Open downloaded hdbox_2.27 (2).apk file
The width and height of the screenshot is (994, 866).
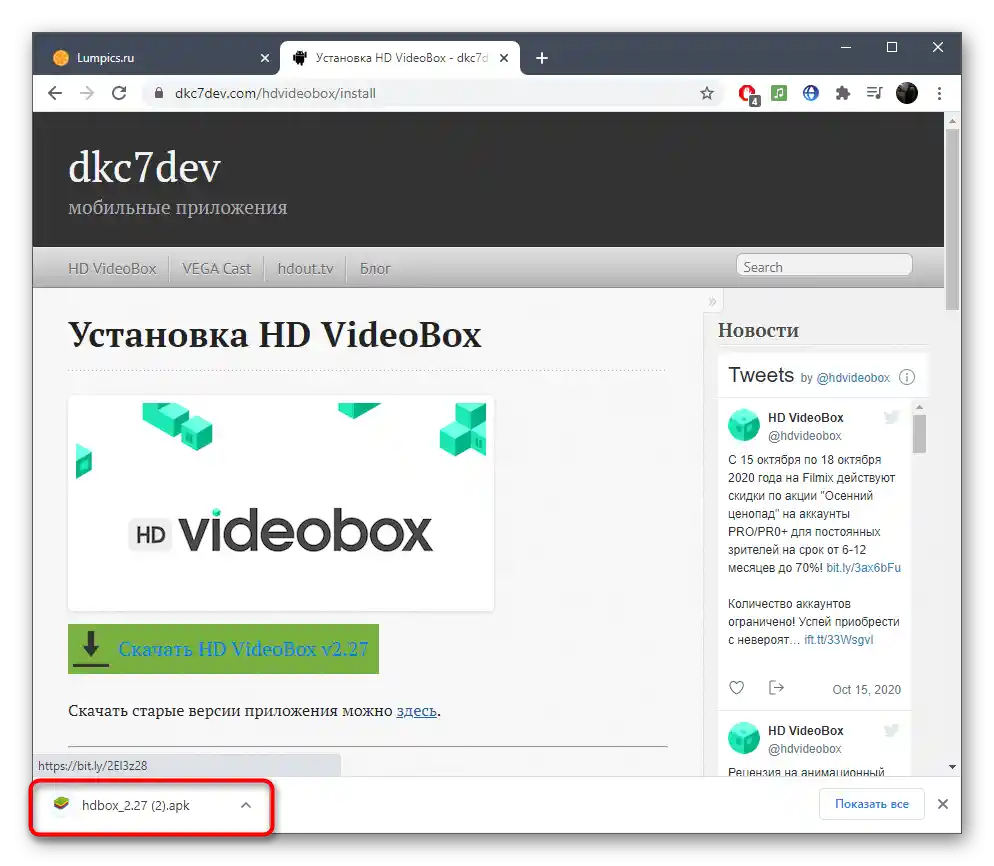(136, 806)
